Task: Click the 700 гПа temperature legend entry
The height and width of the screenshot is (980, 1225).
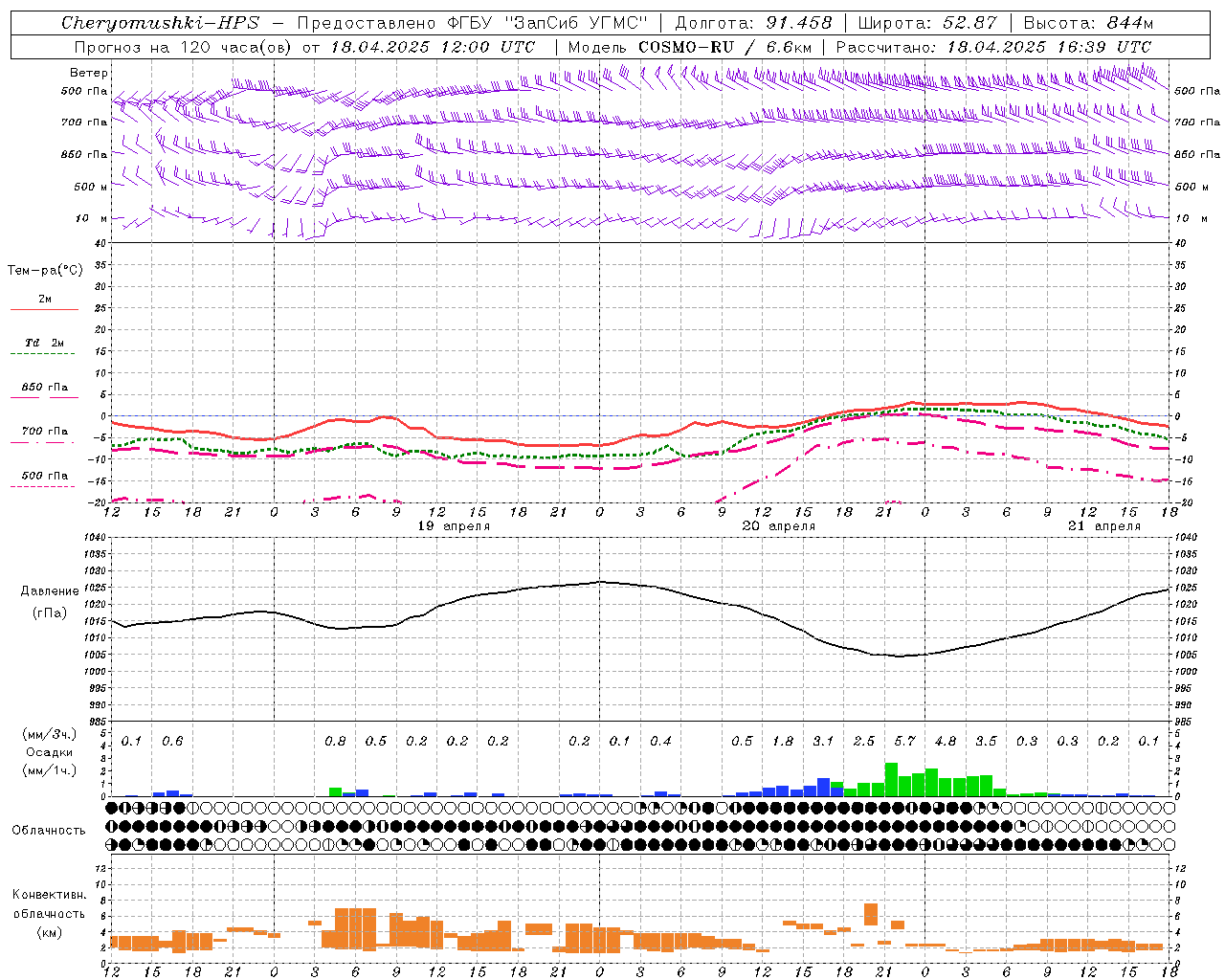Action: coord(44,432)
